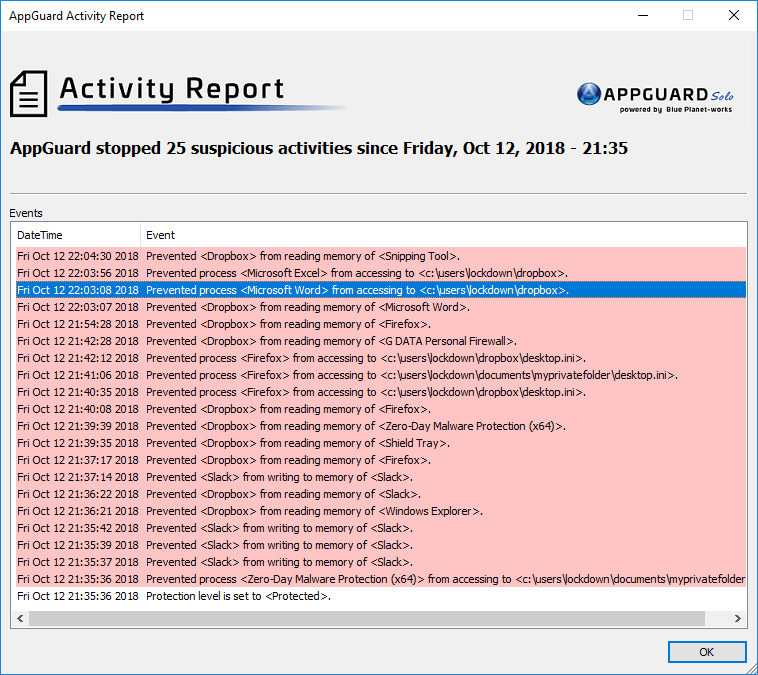The width and height of the screenshot is (758, 675).
Task: Click the AppGuard Solo logo
Action: coord(655,97)
